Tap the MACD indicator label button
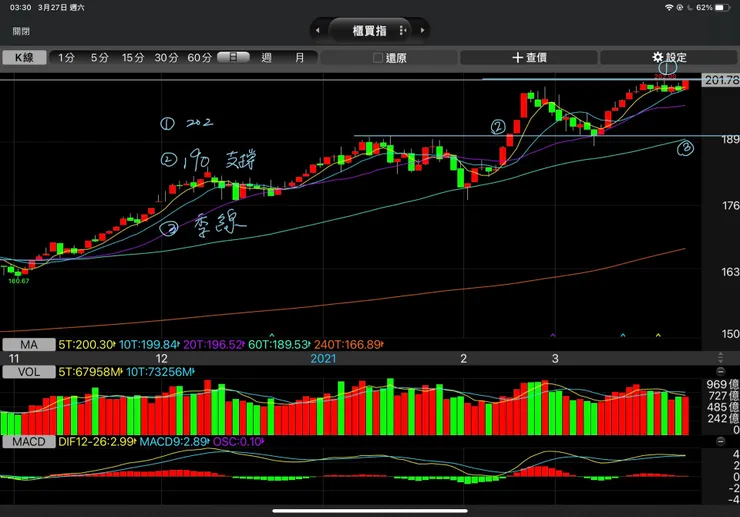This screenshot has height=517, width=740. [x=29, y=442]
